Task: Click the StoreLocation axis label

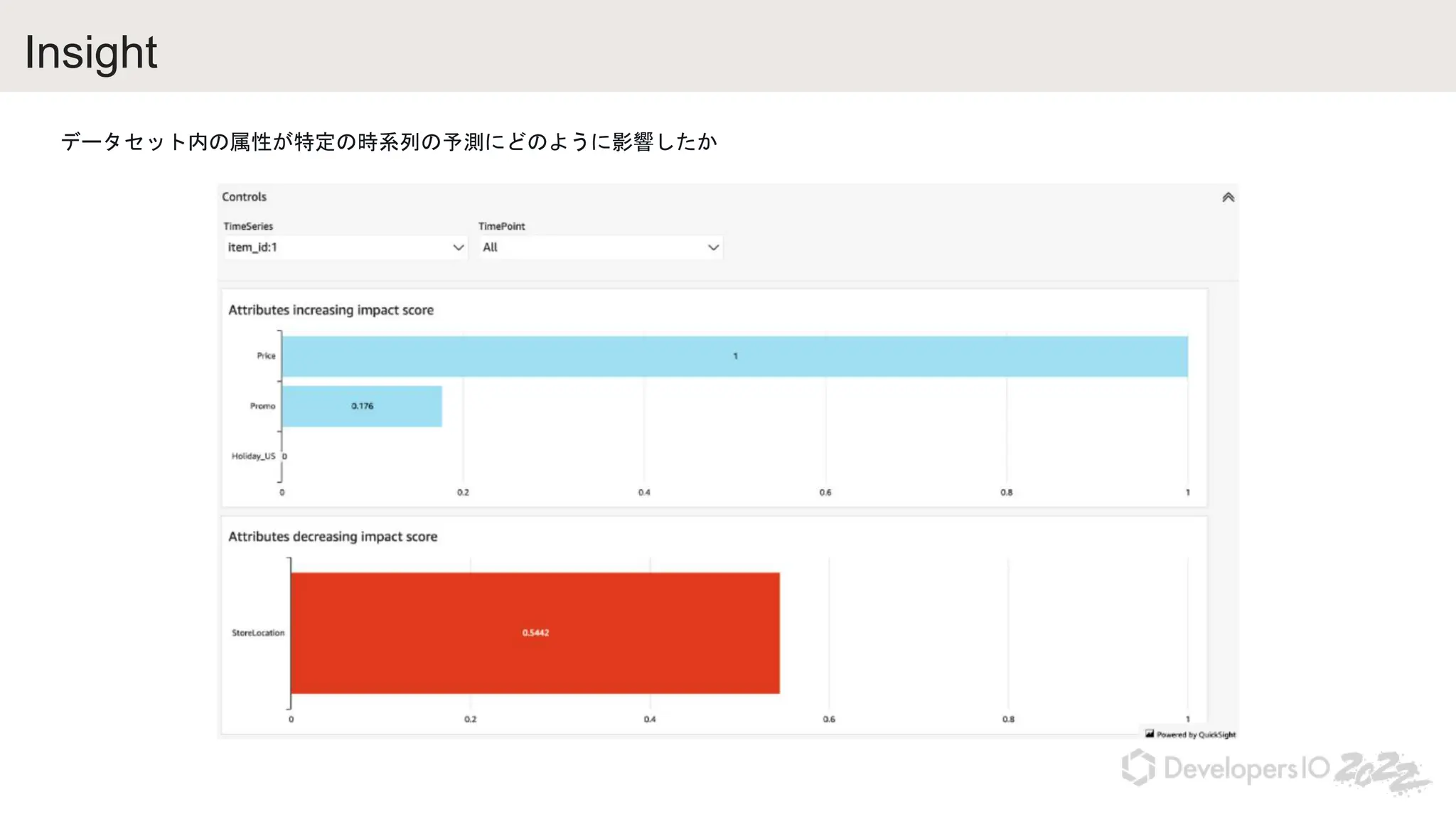Action: [258, 633]
